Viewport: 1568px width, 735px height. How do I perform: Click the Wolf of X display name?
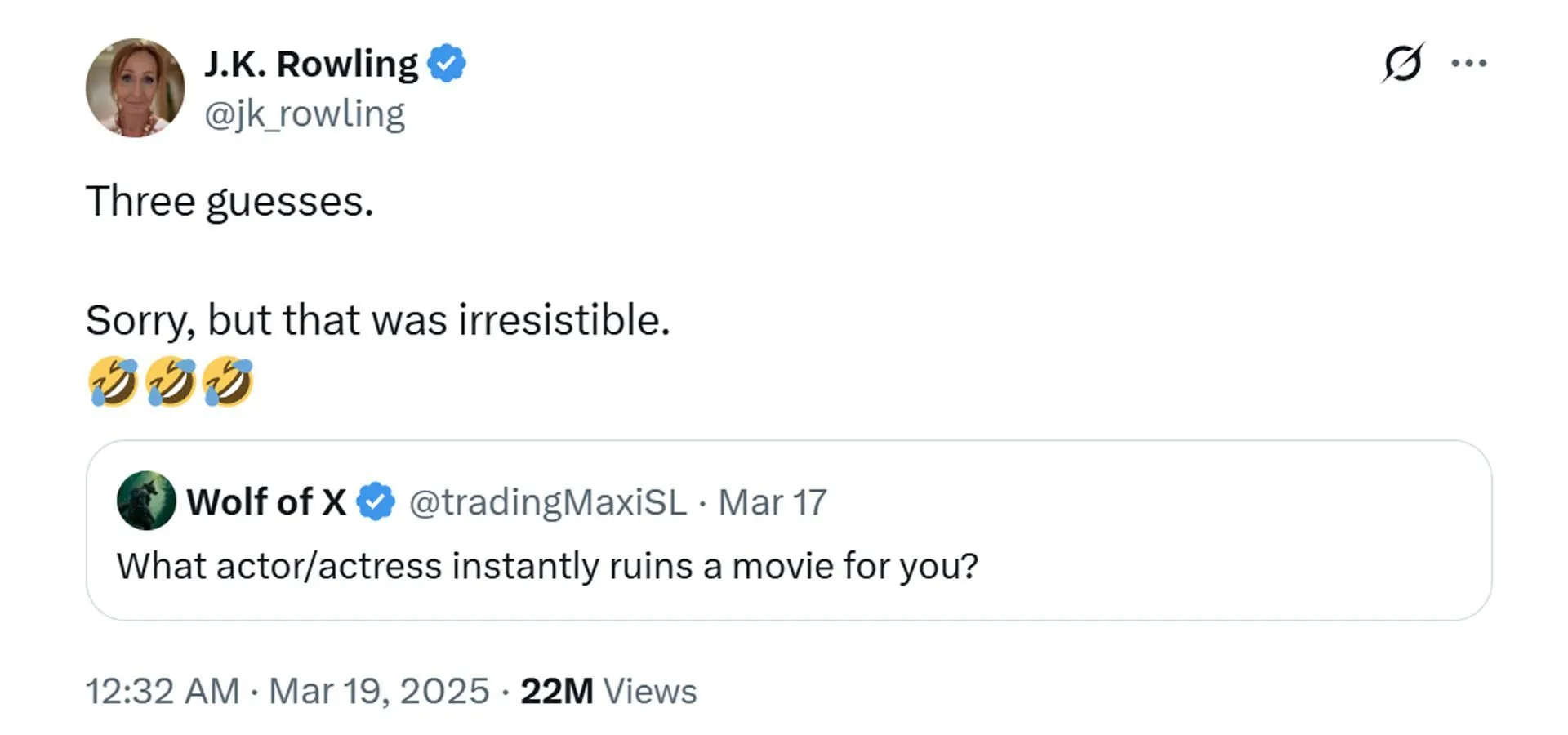[x=265, y=501]
